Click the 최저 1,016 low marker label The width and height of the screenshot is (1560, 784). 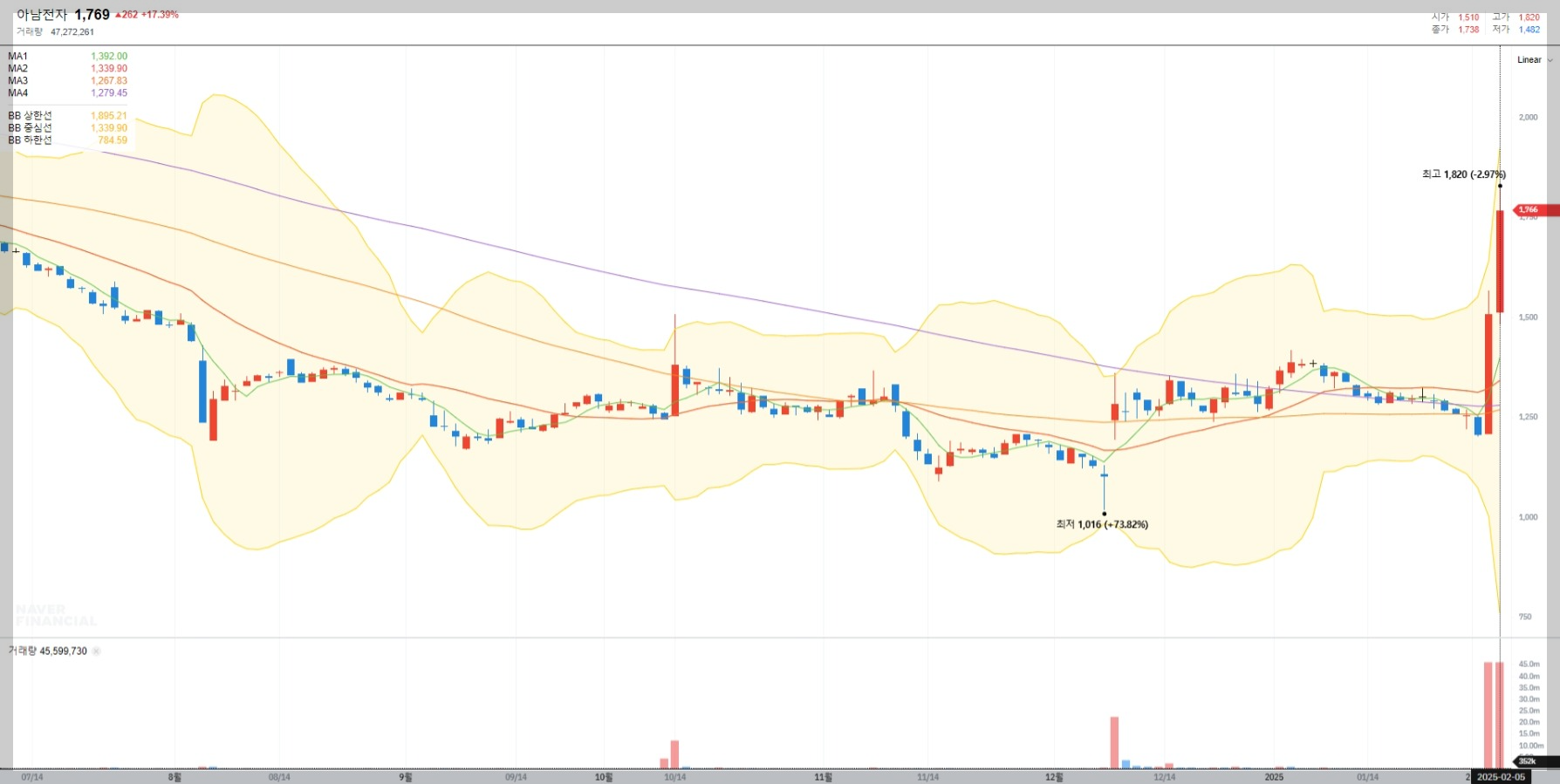[x=1102, y=525]
